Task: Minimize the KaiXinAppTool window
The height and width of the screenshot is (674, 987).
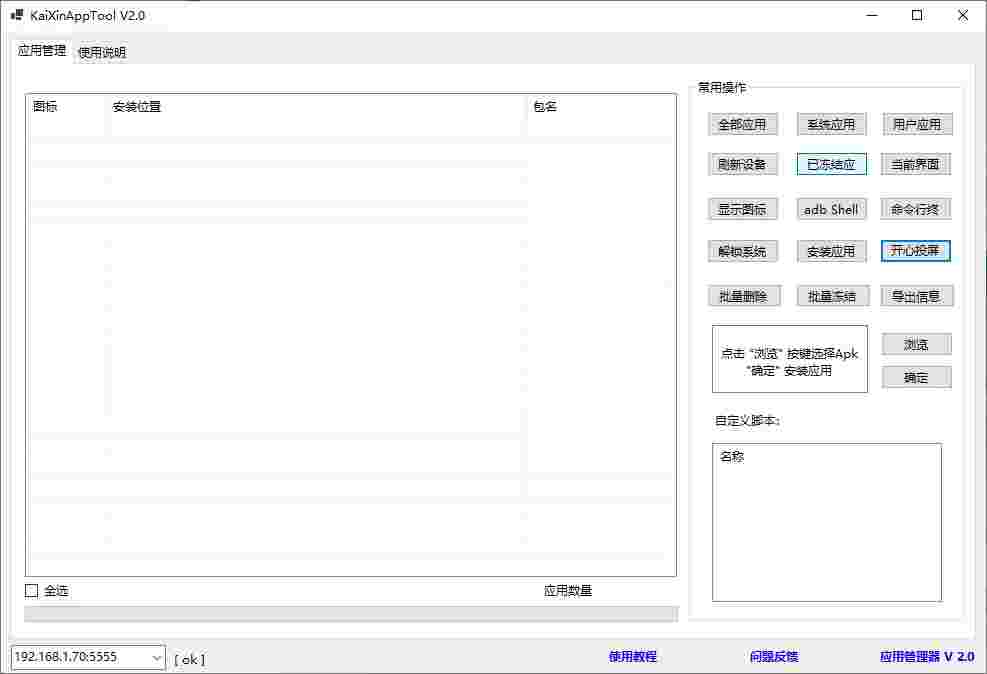Action: [872, 16]
